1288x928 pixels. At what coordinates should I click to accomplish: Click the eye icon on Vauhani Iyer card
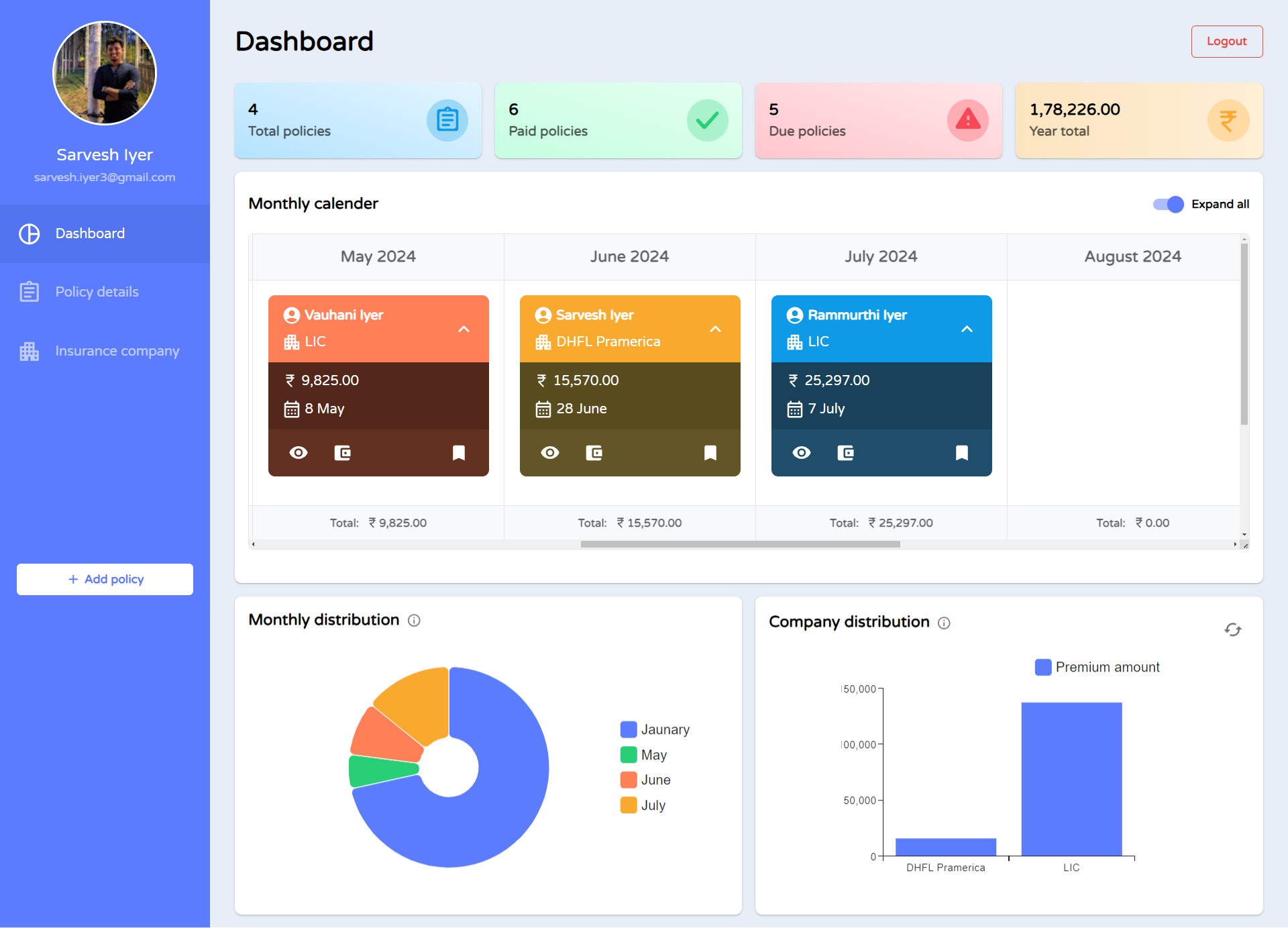[x=299, y=453]
